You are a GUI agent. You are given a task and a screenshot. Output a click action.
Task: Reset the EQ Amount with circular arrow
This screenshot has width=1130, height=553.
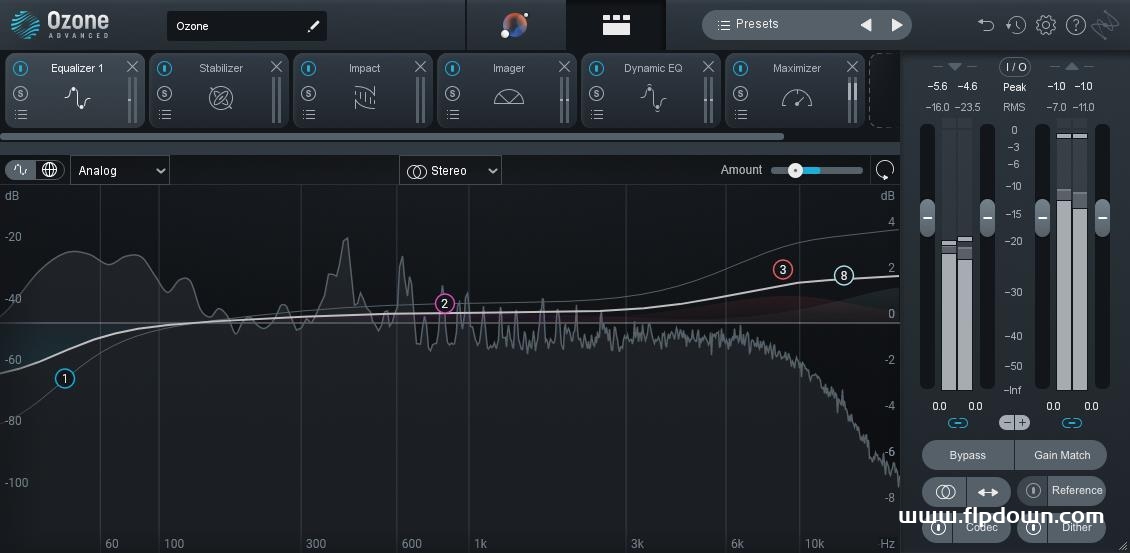click(884, 170)
